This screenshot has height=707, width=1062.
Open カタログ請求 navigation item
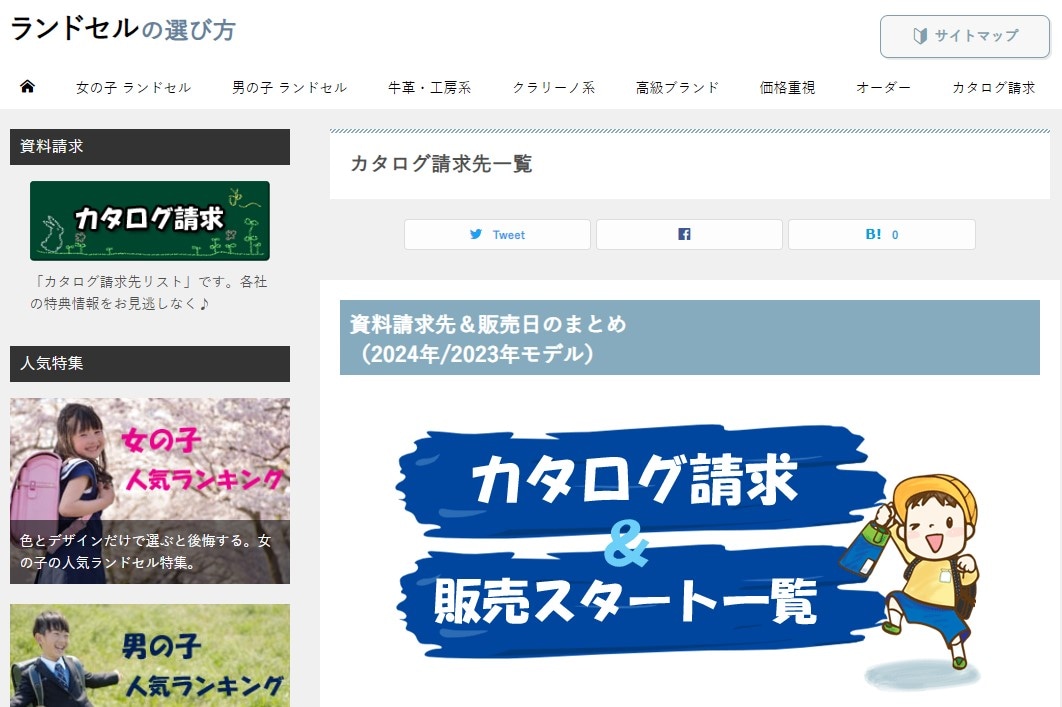tap(993, 88)
